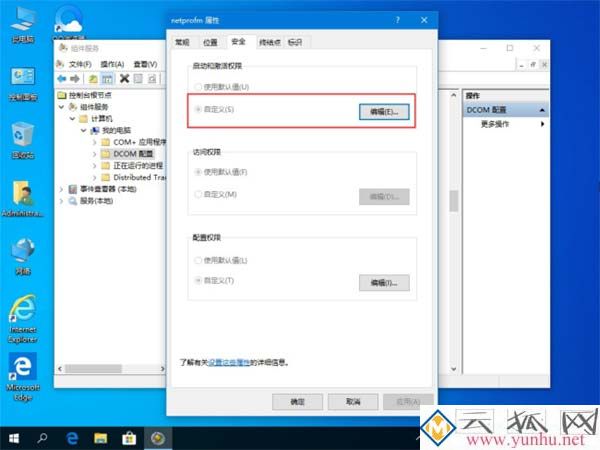Switch to the 终结点 tab

[x=269, y=42]
